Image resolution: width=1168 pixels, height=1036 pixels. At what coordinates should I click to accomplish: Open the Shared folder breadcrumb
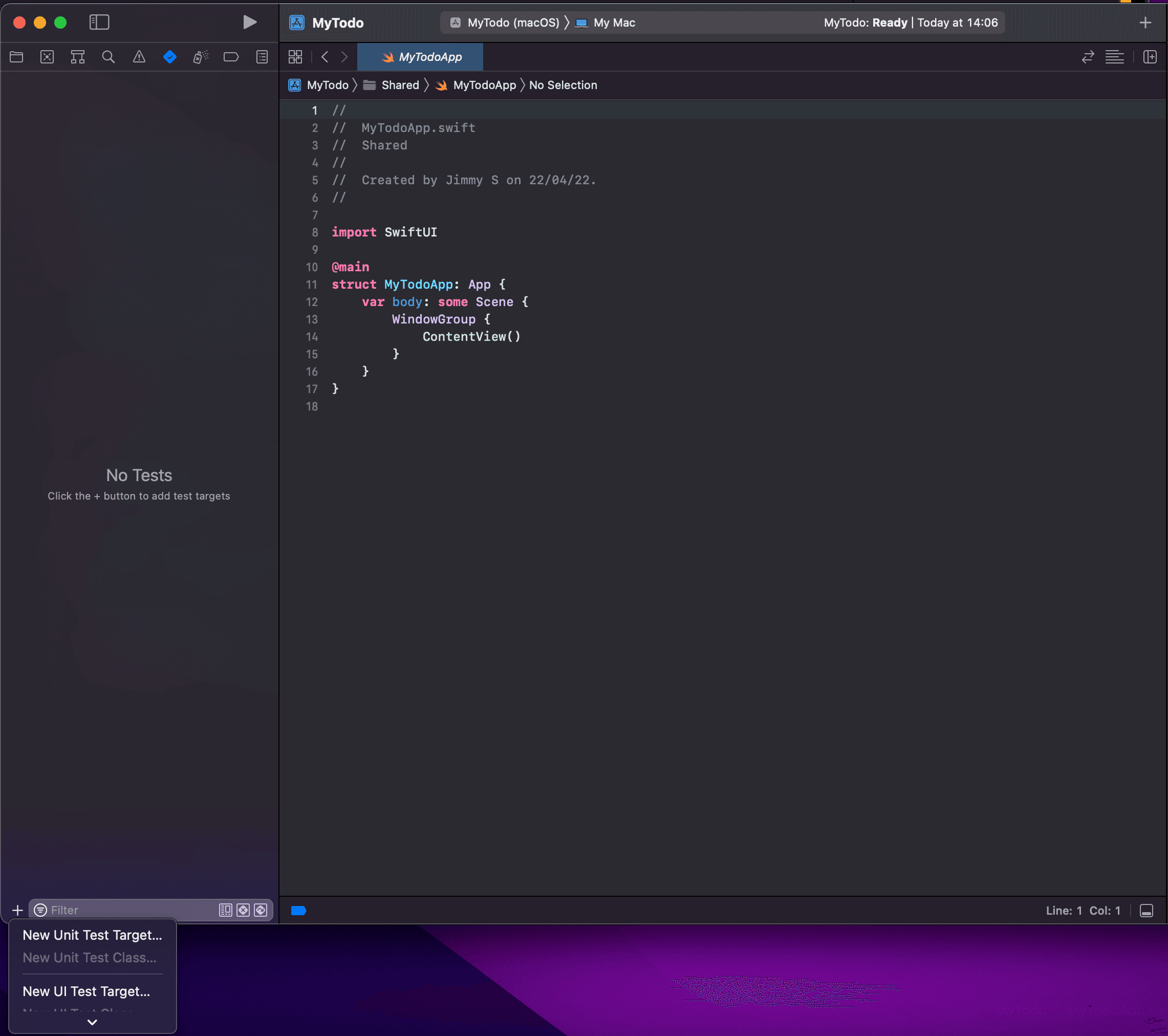click(x=392, y=85)
